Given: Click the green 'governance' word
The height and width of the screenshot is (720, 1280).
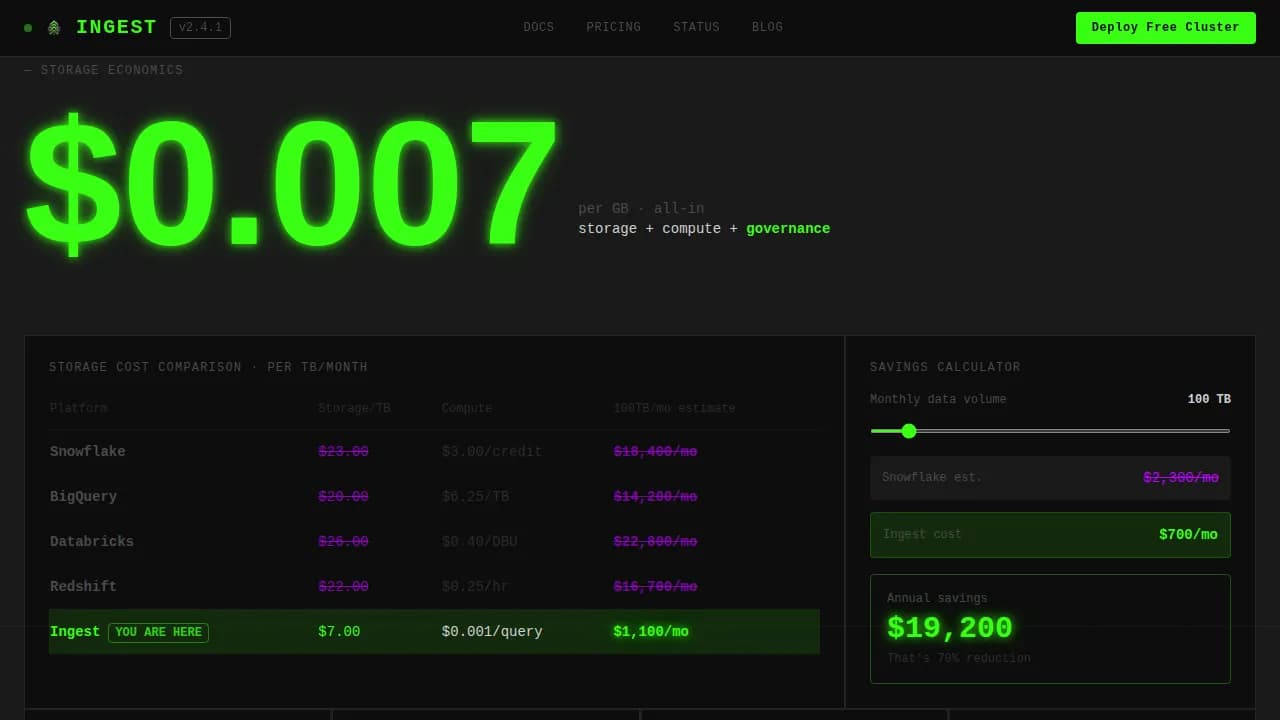Looking at the screenshot, I should pos(788,229).
